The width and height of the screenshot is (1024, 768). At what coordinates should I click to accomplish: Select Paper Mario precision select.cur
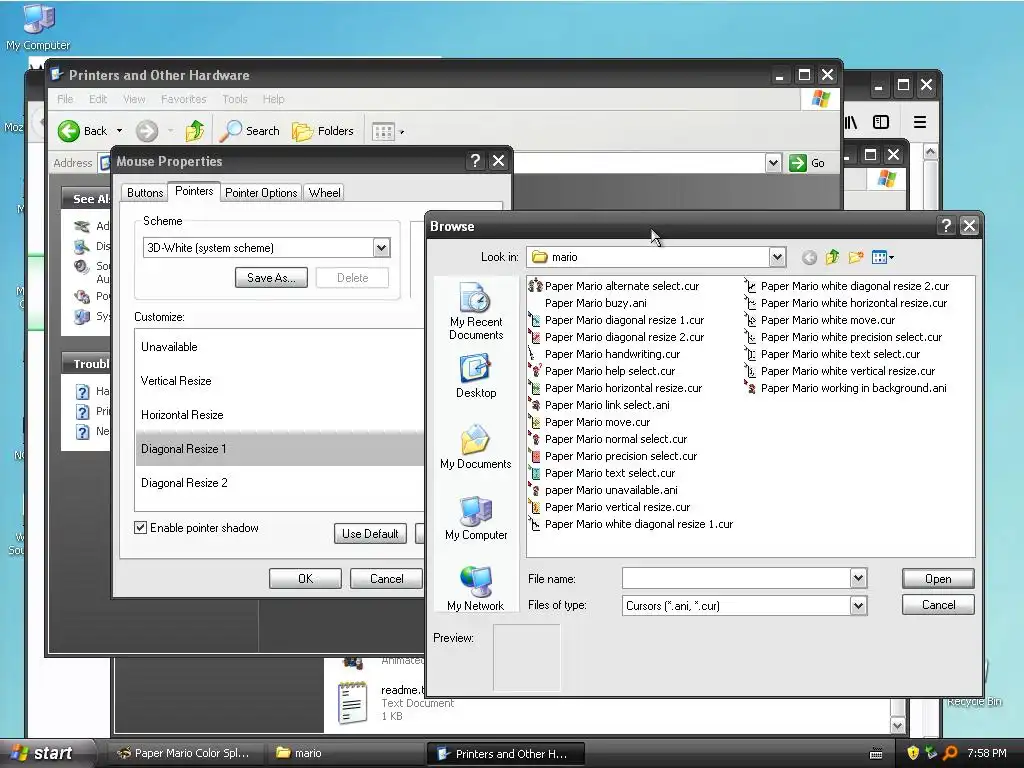pyautogui.click(x=613, y=456)
